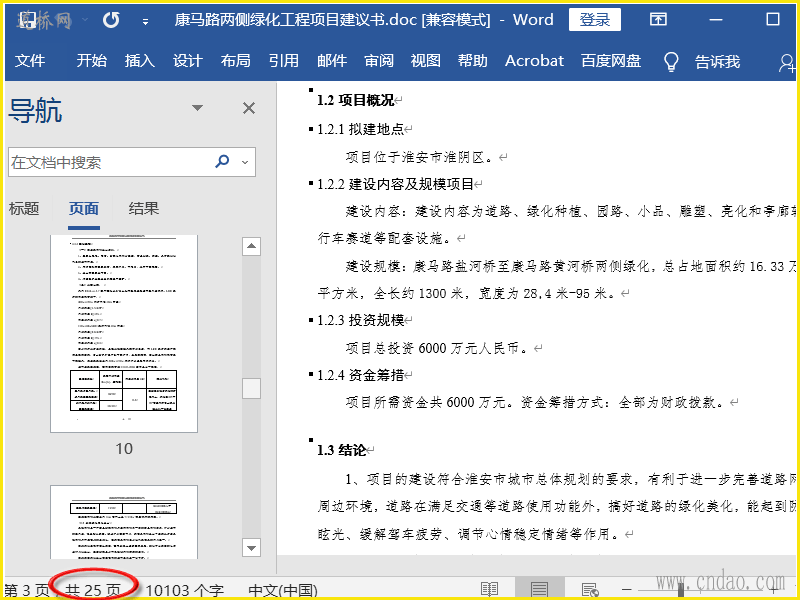Select the 引用 ribbon tab
This screenshot has width=800, height=600.
(x=284, y=60)
